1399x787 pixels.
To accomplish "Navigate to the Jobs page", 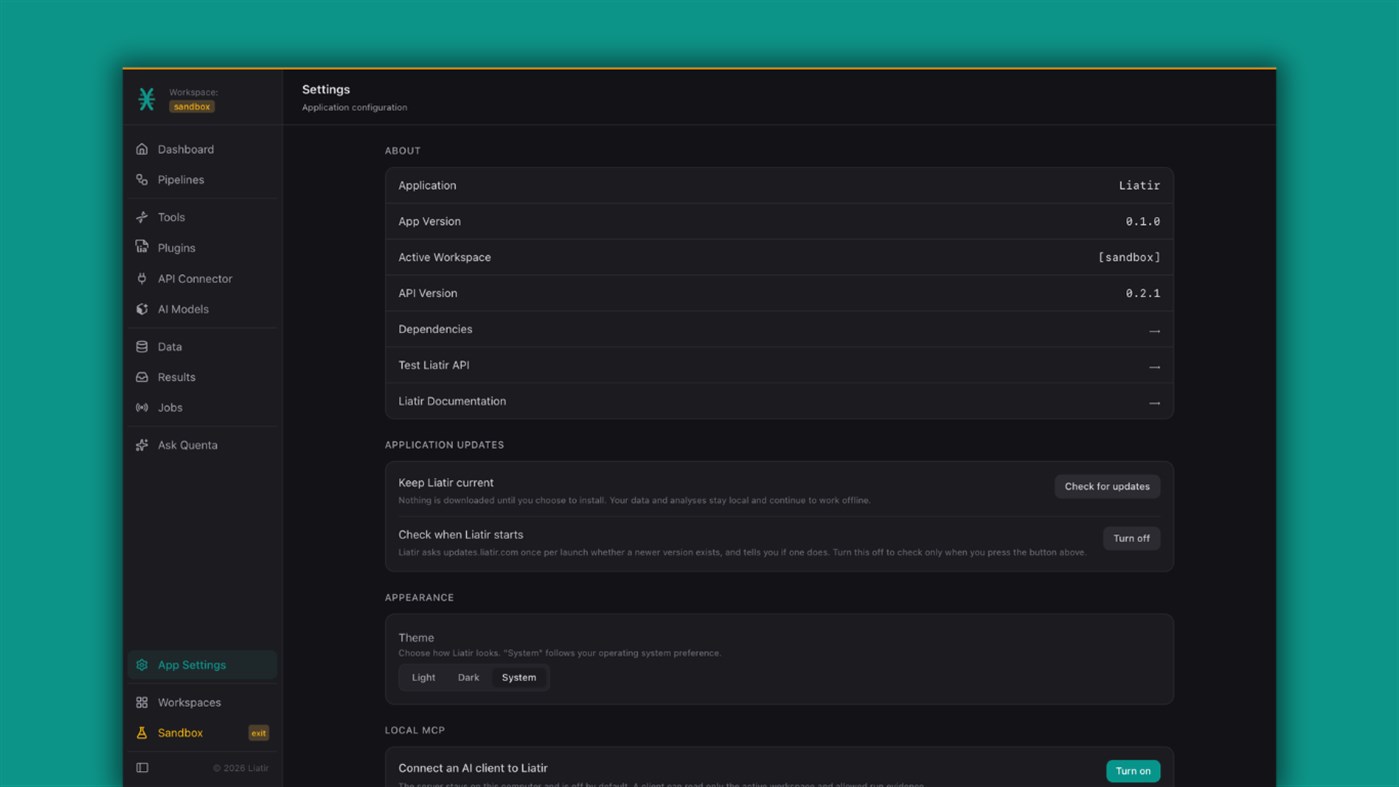I will point(202,408).
